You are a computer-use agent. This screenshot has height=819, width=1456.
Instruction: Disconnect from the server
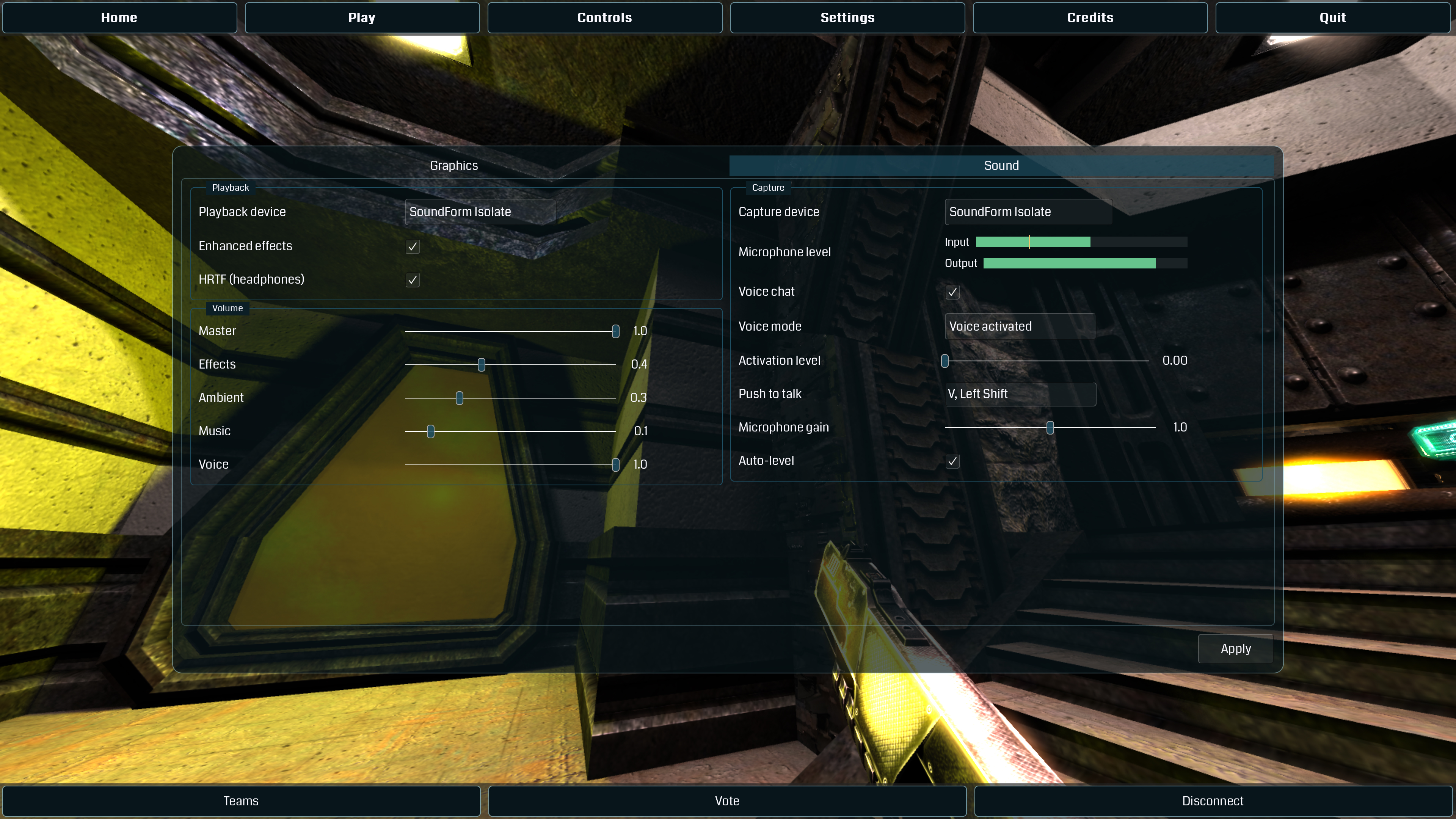tap(1213, 801)
